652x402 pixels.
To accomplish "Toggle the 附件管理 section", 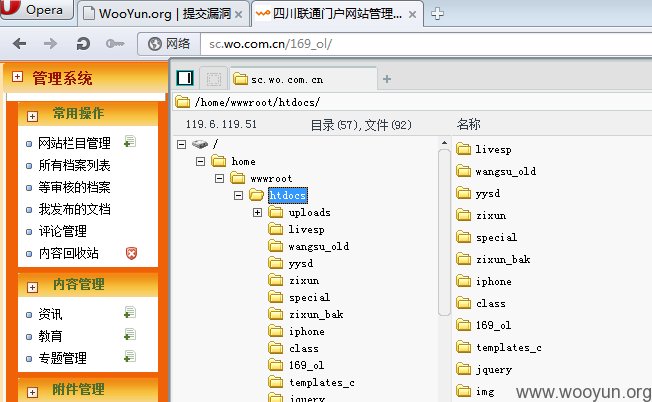I will 32,392.
